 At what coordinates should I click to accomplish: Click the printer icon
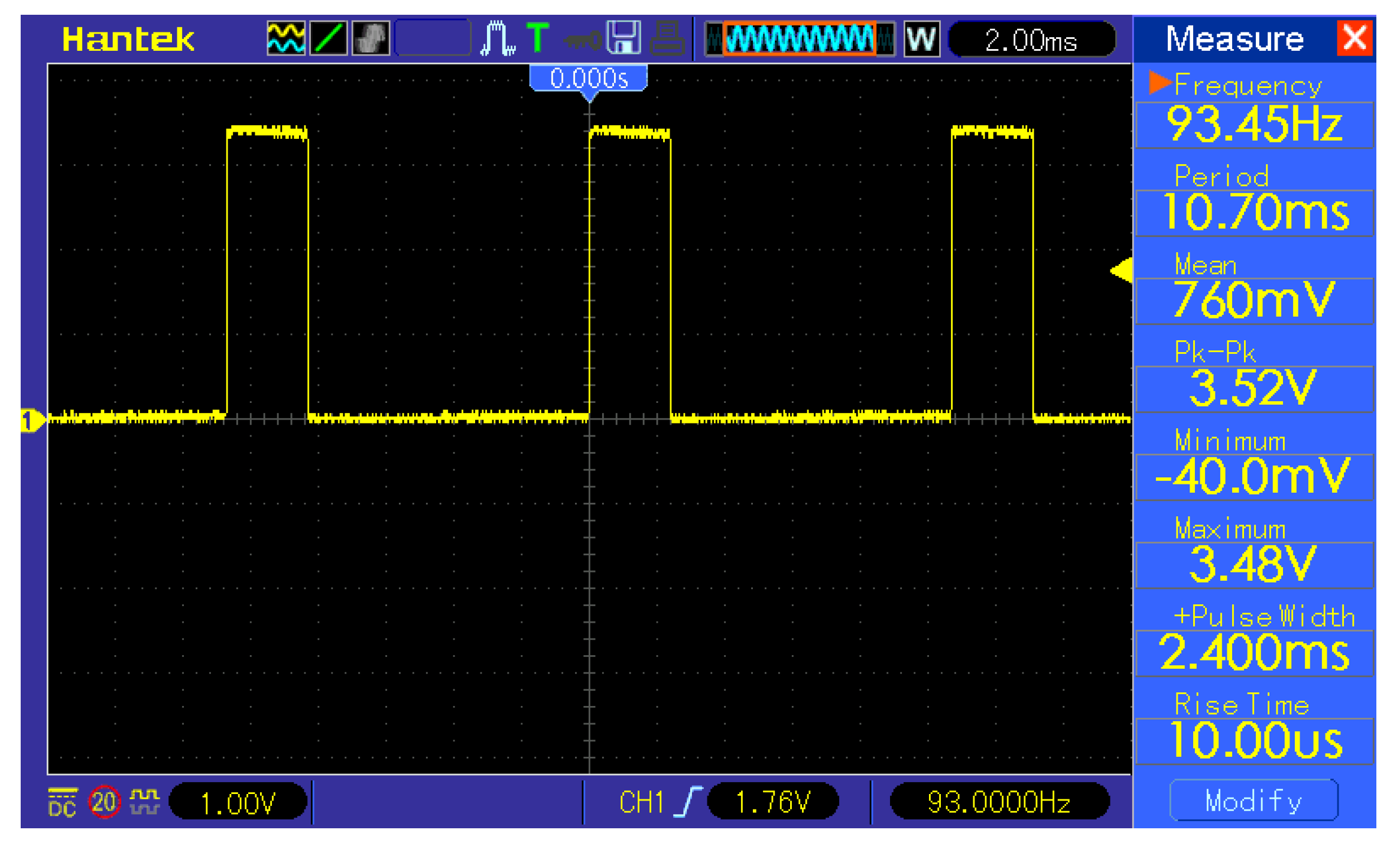pyautogui.click(x=667, y=38)
